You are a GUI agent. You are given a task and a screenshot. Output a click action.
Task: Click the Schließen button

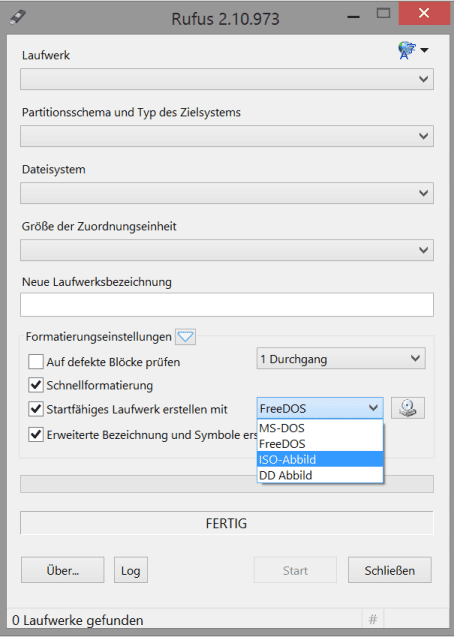click(389, 570)
